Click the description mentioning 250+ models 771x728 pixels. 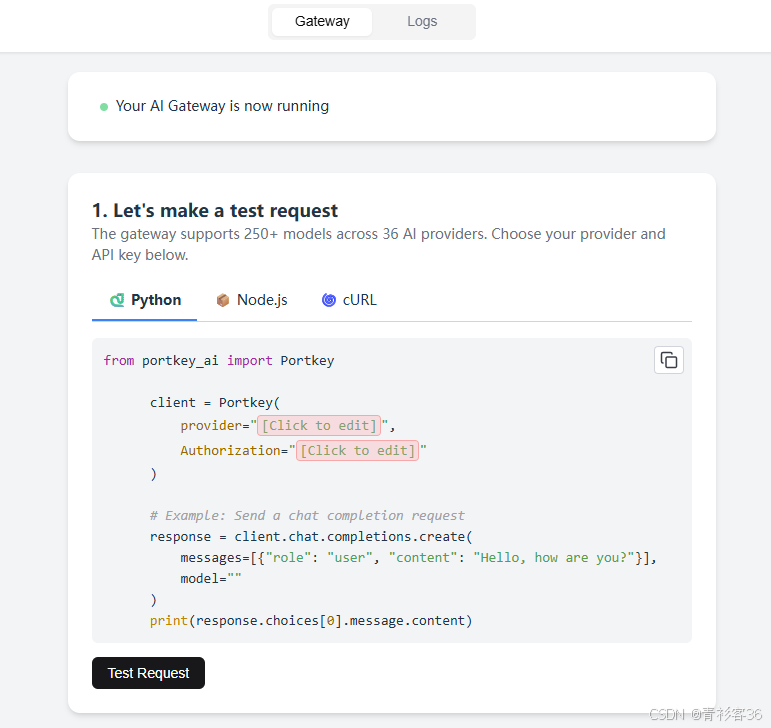(x=379, y=244)
